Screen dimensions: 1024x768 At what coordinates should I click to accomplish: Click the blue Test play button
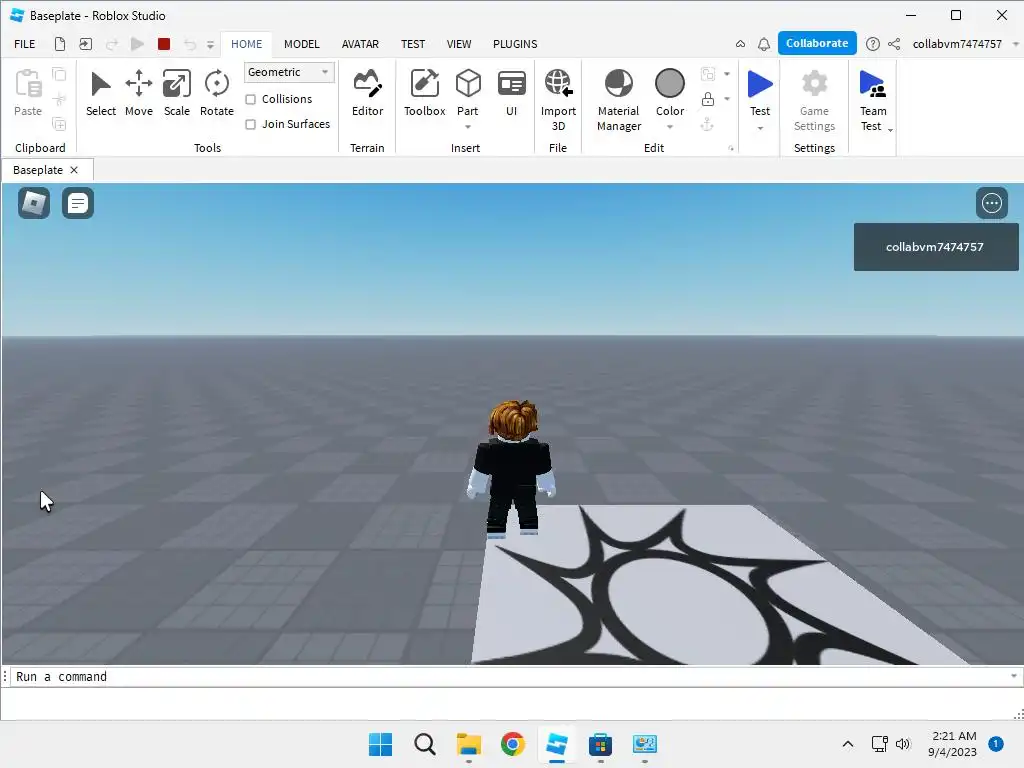[x=760, y=84]
